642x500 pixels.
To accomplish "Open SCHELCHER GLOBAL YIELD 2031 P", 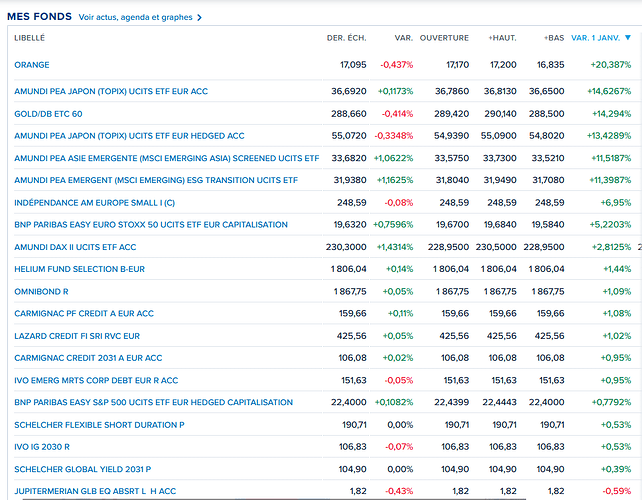I will [83, 469].
